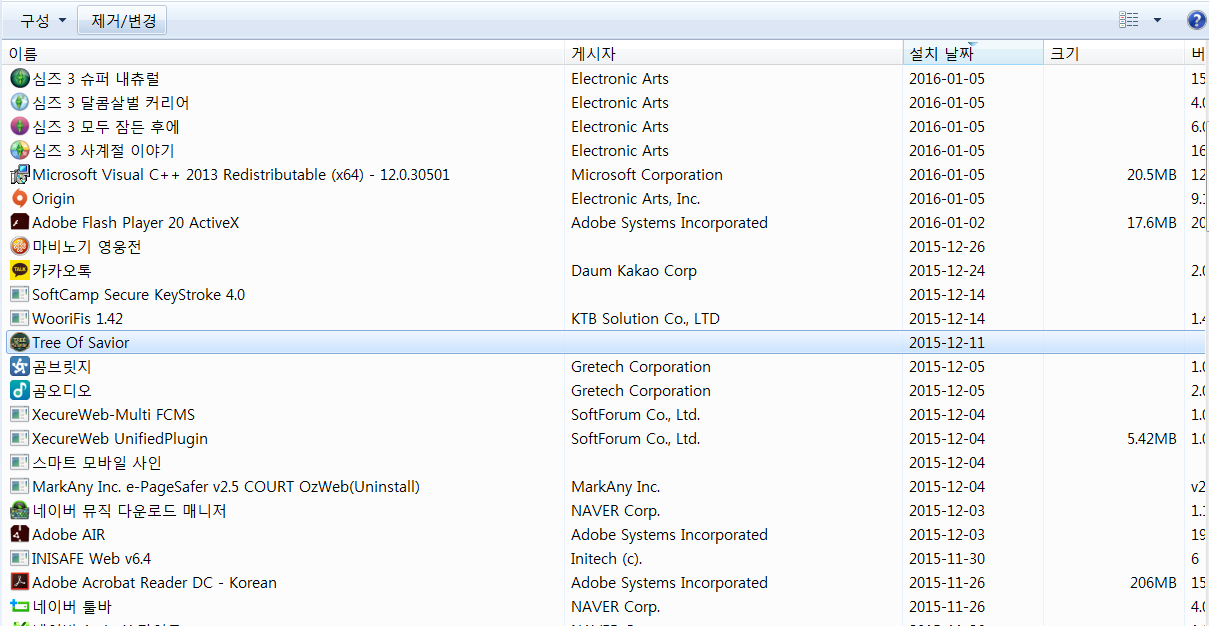Select the 2015-11-30 install date
This screenshot has height=626, width=1209.
point(947,558)
